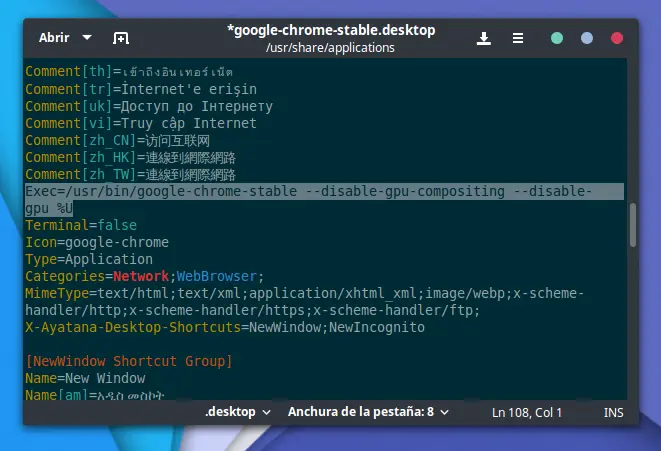661x451 pixels.
Task: Click the Comment[zh_HK] line
Action: (130, 158)
